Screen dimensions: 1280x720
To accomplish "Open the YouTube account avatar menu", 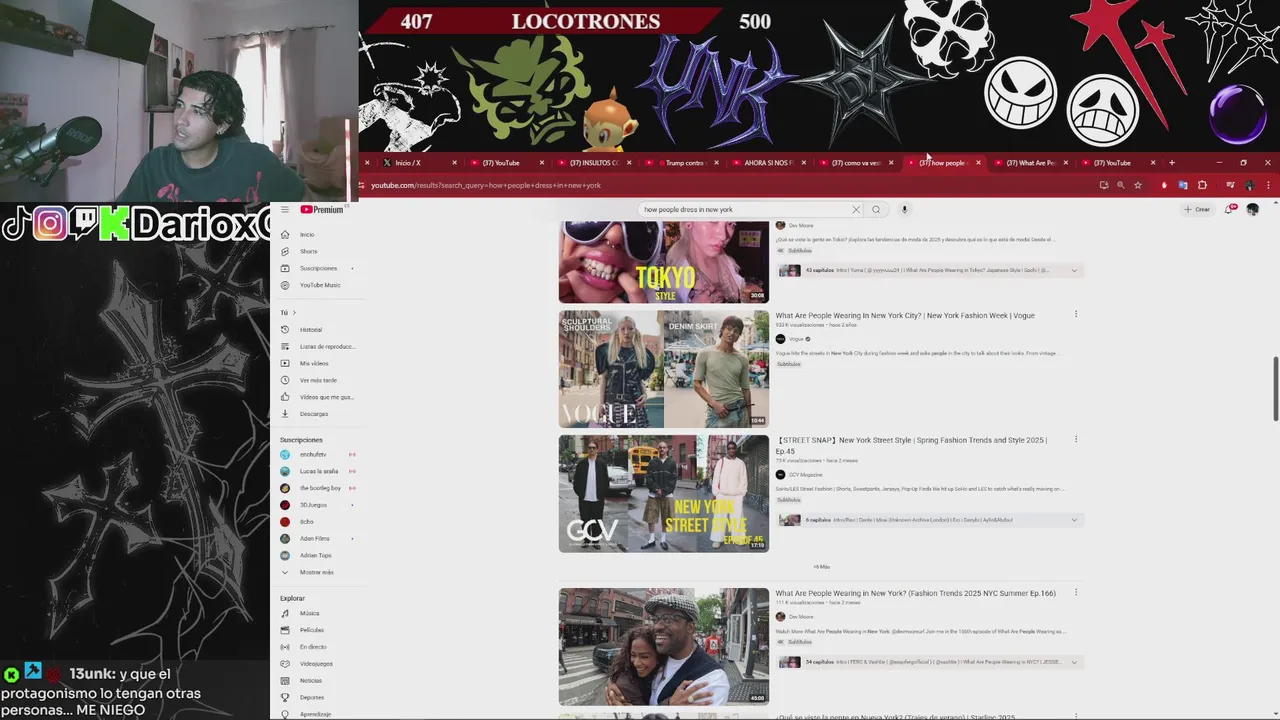I will pyautogui.click(x=1252, y=209).
